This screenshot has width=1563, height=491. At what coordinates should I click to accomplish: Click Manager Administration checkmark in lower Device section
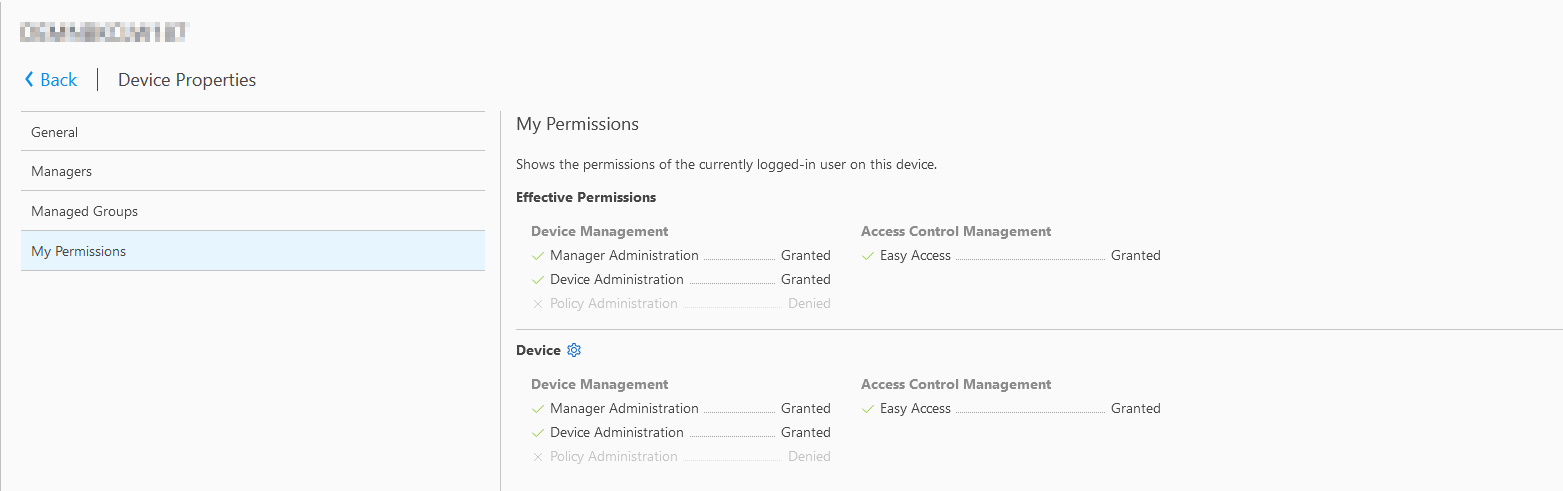click(x=538, y=409)
